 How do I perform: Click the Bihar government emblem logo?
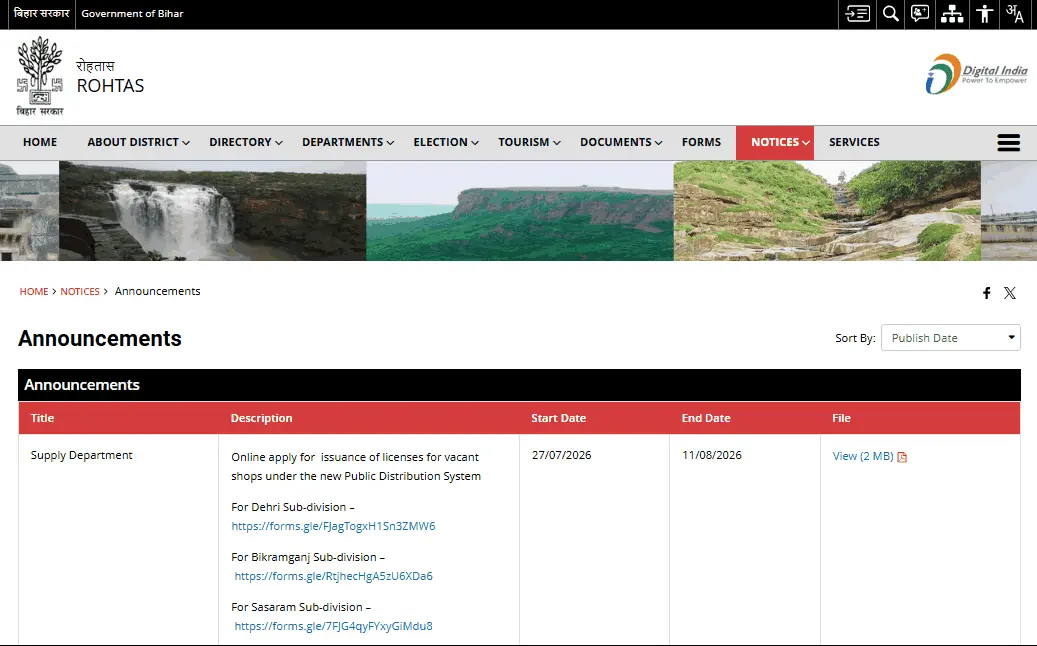pos(40,76)
